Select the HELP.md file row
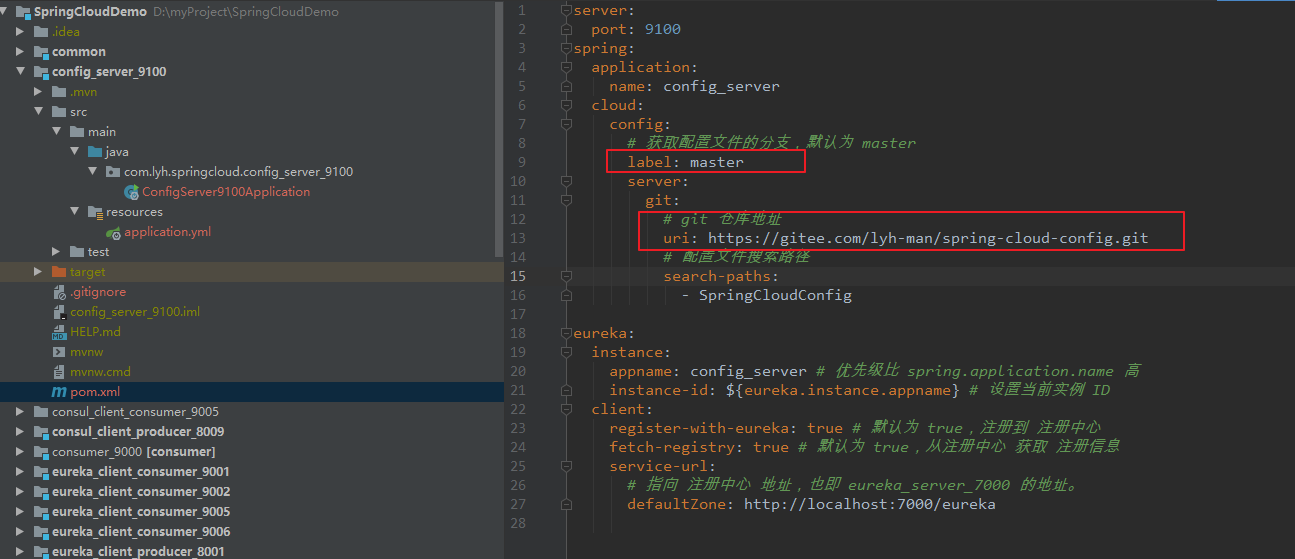 [251, 332]
